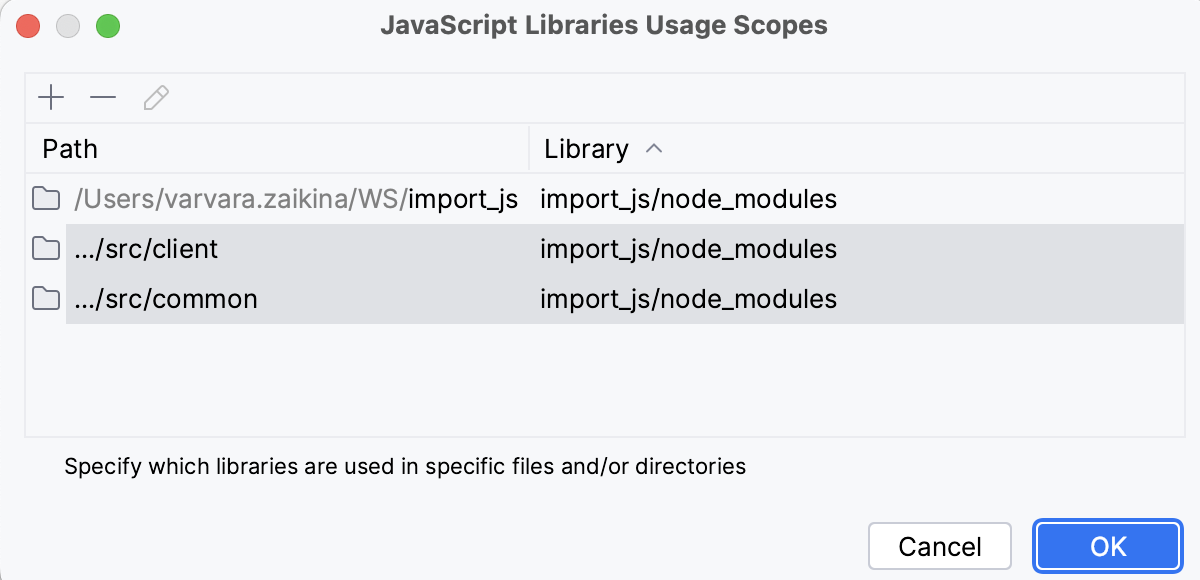This screenshot has height=580, width=1200.
Task: Open the edit scope pencil icon
Action: (155, 97)
